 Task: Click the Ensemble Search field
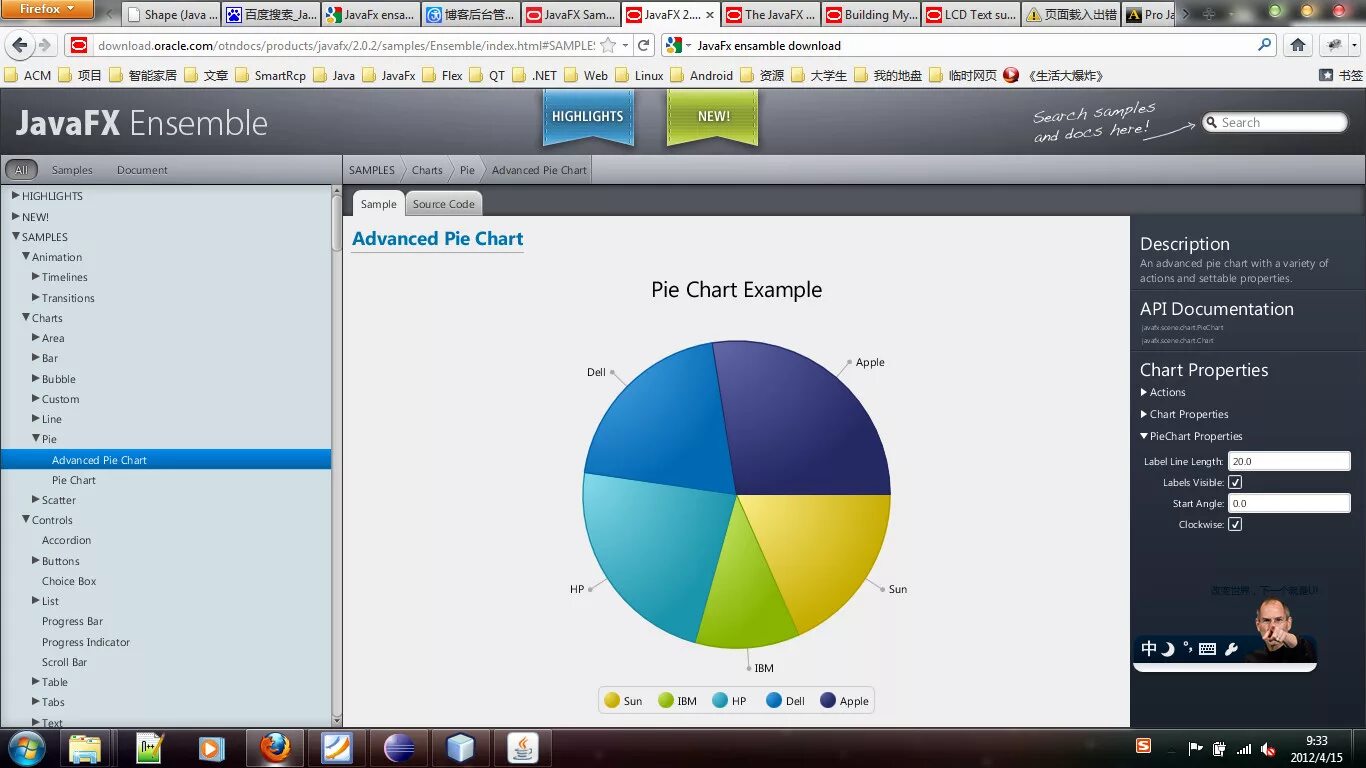pos(1275,122)
